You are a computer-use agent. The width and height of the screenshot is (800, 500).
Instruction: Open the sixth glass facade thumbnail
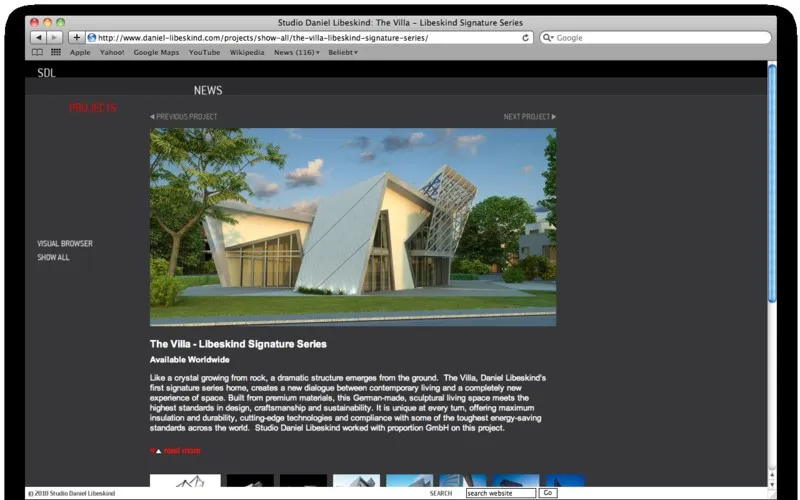[x=463, y=481]
